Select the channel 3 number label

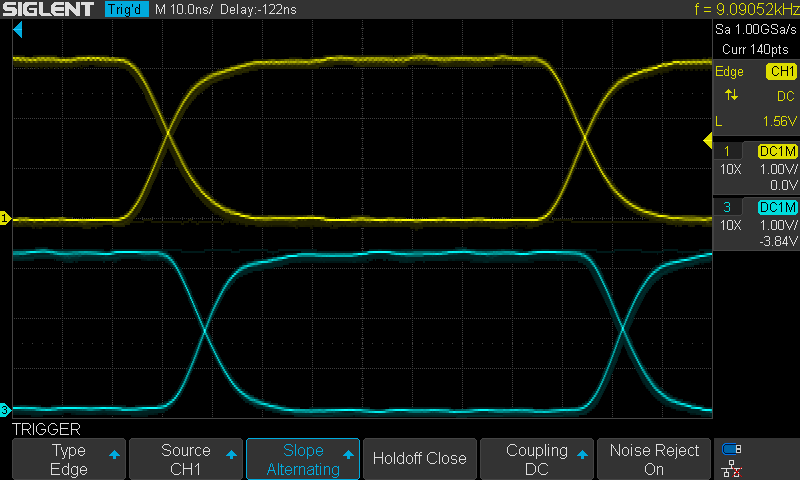(x=727, y=207)
